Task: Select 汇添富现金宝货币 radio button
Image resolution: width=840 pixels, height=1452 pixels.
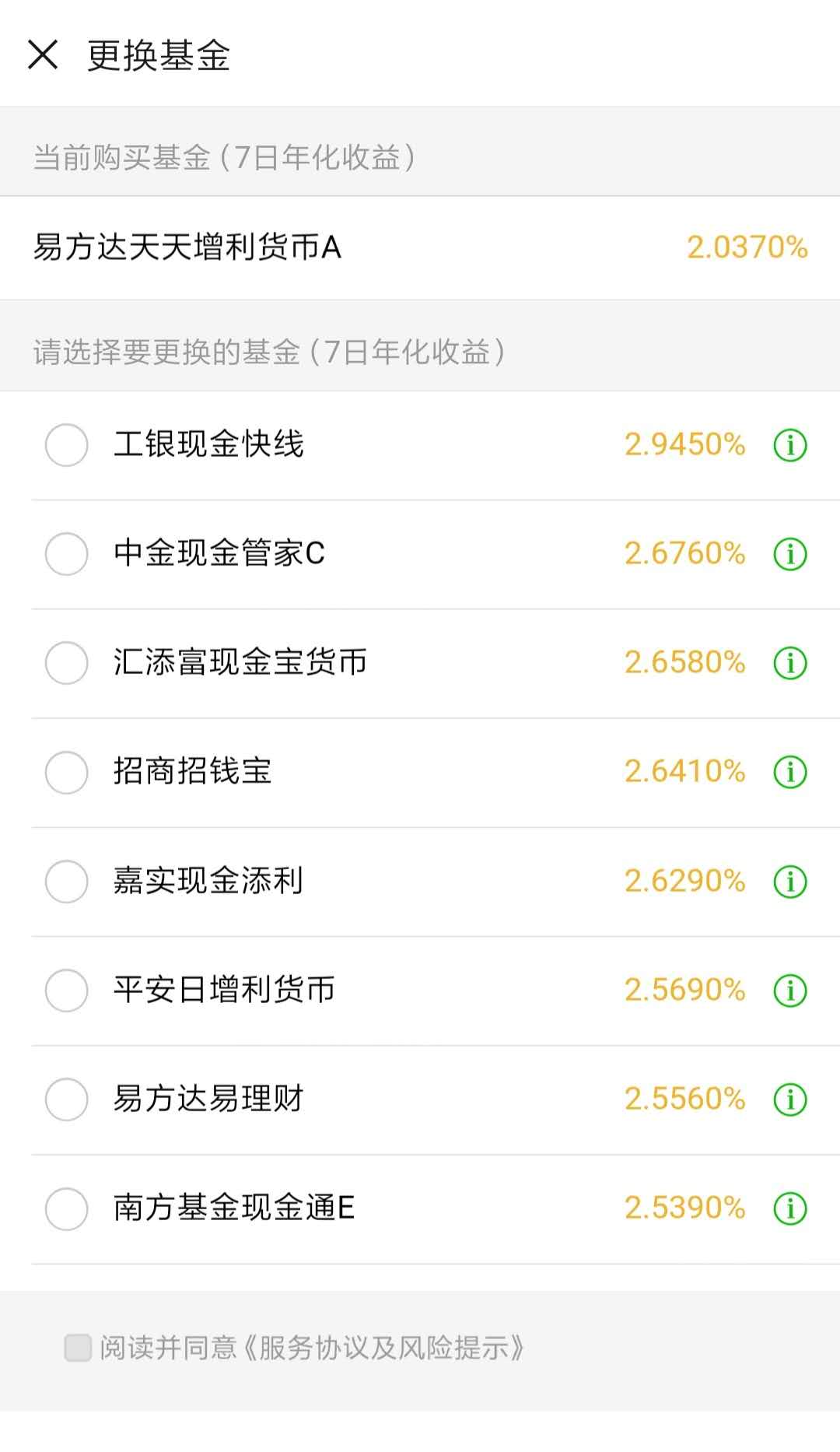Action: [x=67, y=663]
